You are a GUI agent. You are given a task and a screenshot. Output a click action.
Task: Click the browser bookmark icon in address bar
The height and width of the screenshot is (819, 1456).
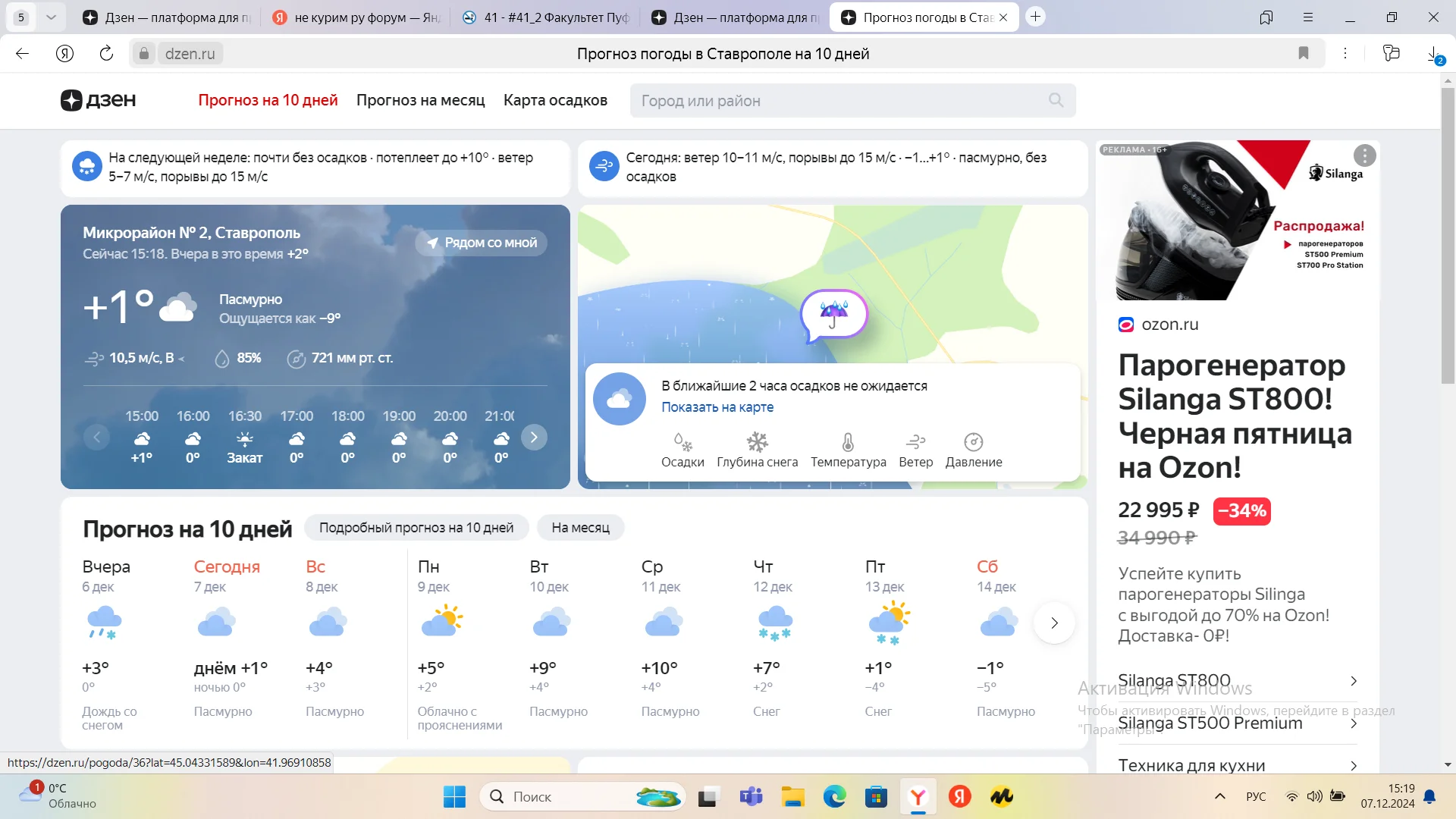pos(1303,53)
